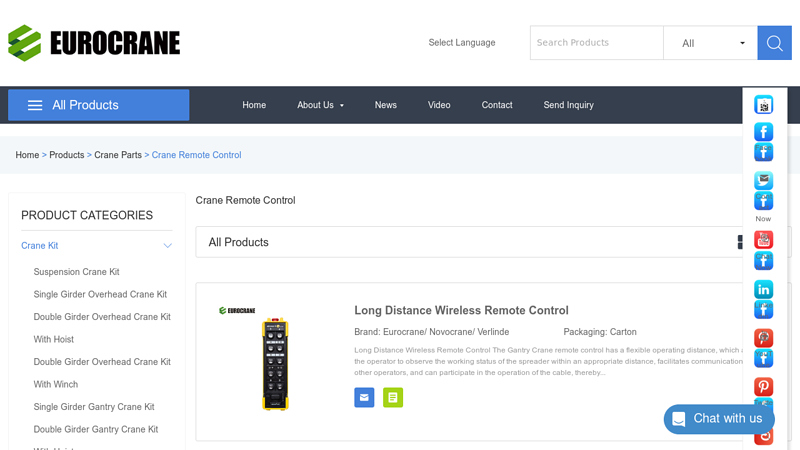Open Suspension Crane Kit category
Screen dimensions: 800x450
coord(77,272)
